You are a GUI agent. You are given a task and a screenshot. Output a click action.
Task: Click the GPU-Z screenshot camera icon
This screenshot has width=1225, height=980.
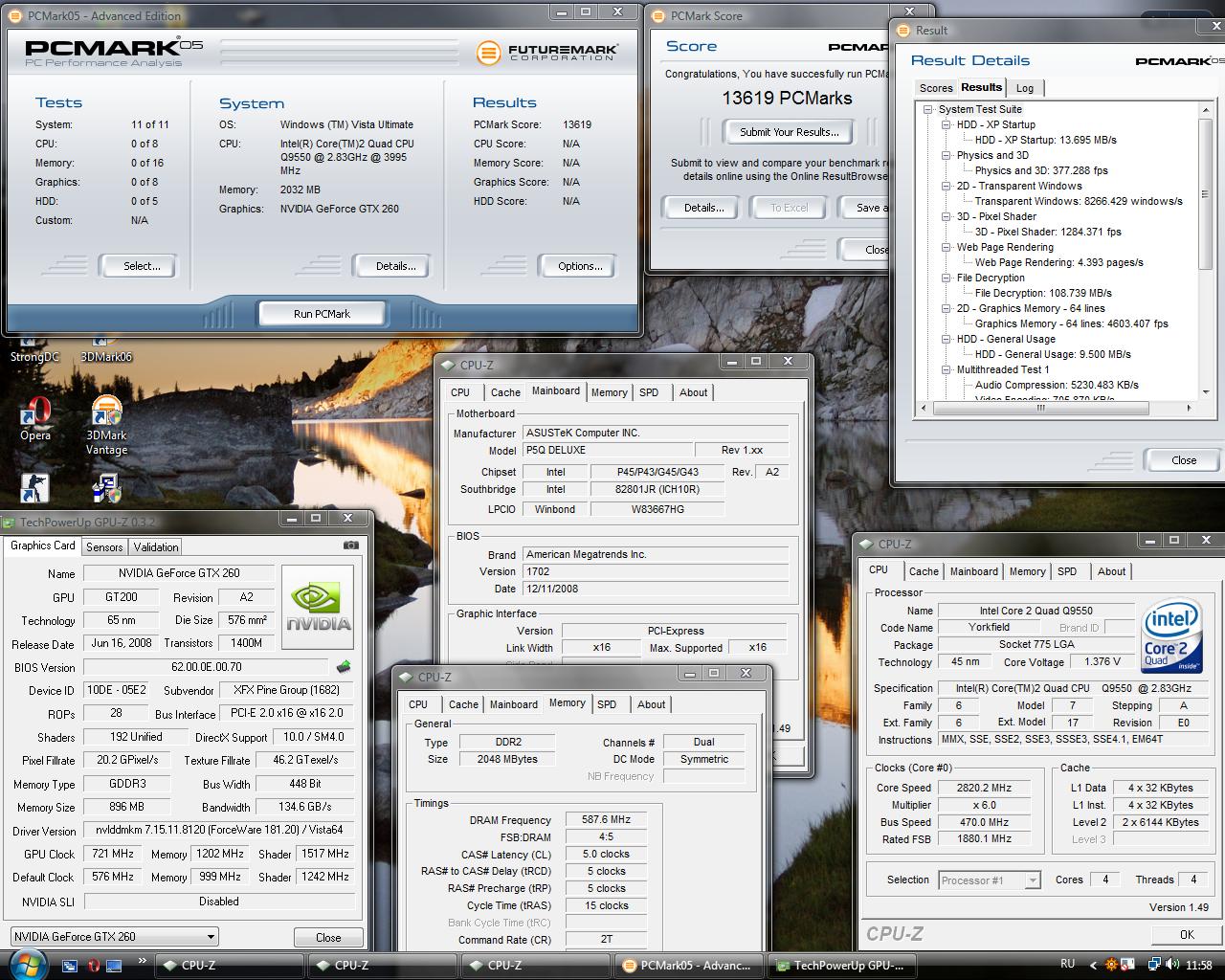[x=351, y=546]
